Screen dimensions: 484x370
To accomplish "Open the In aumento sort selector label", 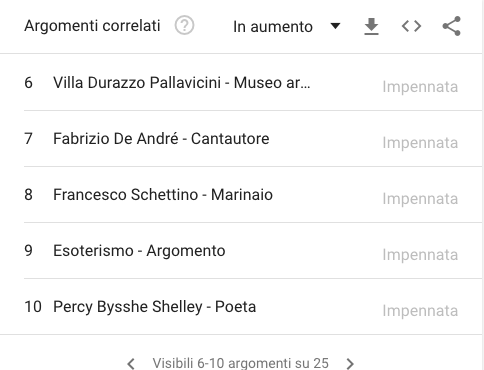I will click(273, 27).
